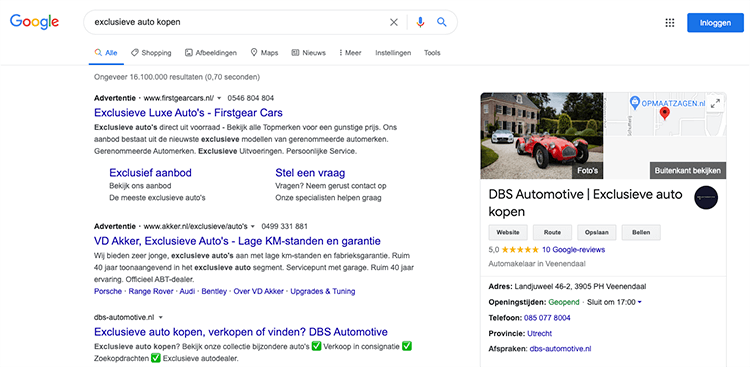Switch to the Shopping tab
750x367 pixels.
point(151,53)
